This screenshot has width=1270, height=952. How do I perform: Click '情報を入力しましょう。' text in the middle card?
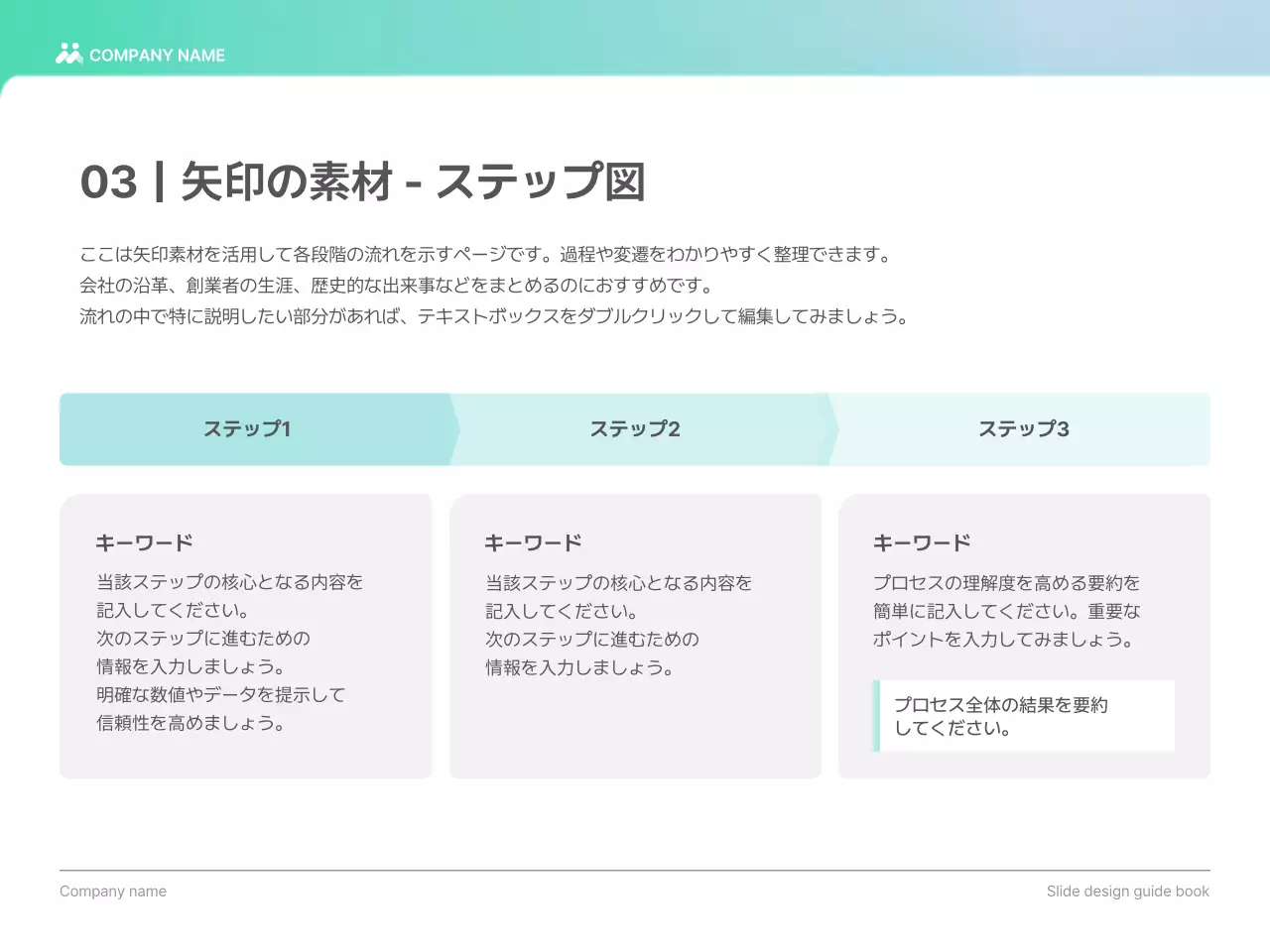coord(580,667)
